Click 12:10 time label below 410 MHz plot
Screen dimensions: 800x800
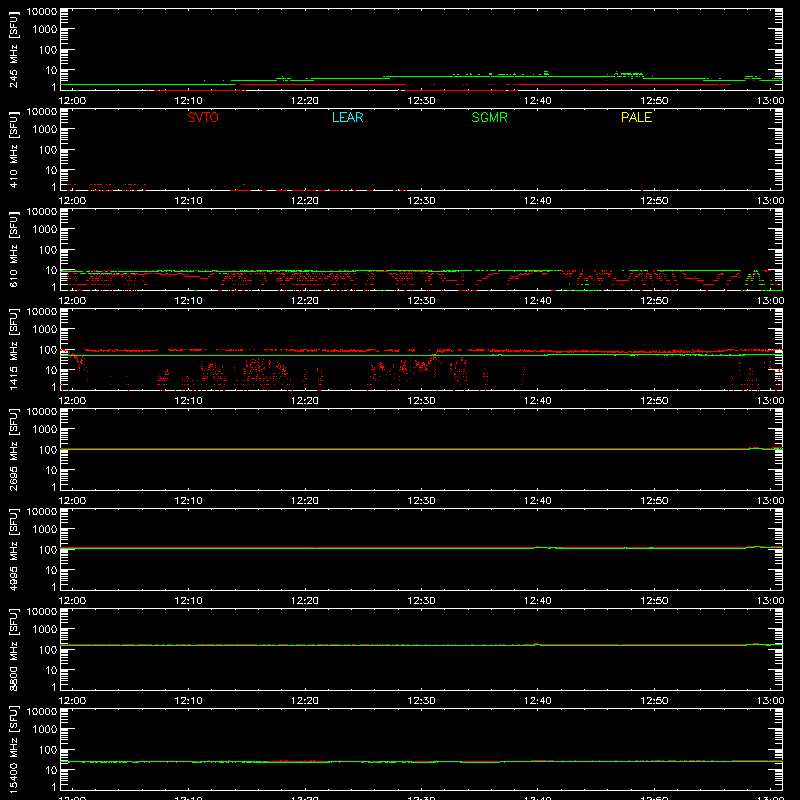(x=188, y=201)
